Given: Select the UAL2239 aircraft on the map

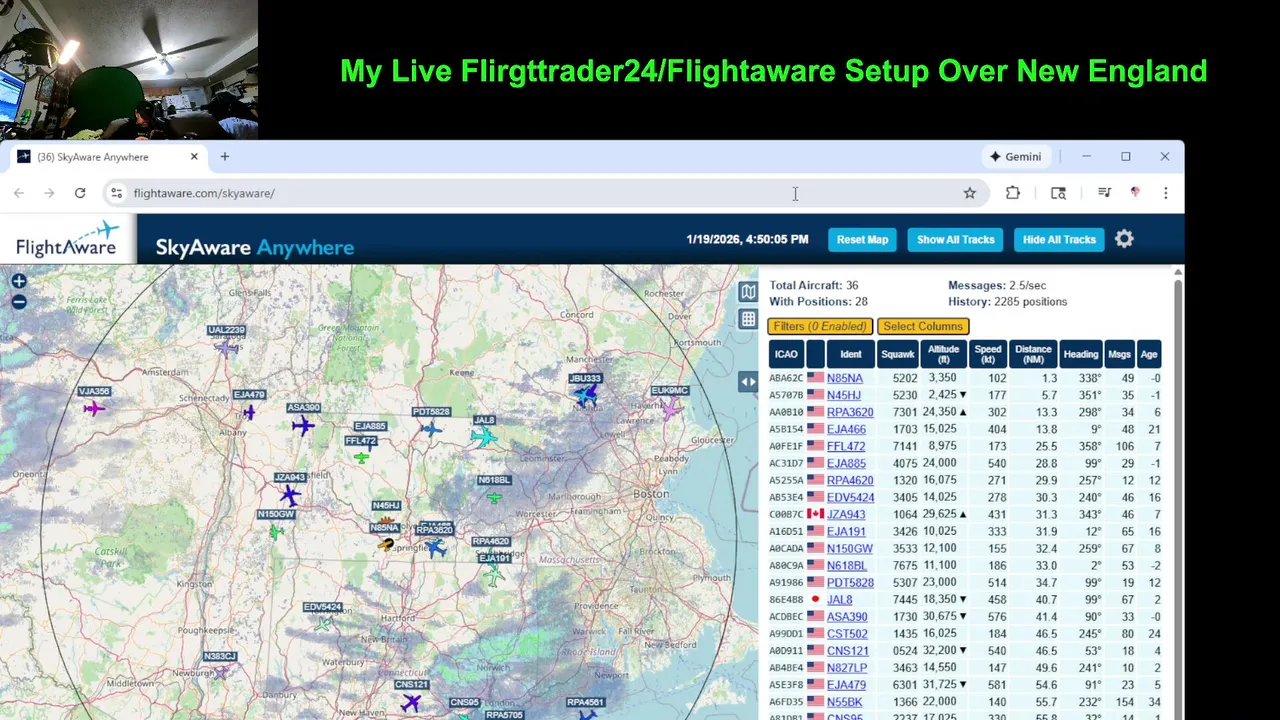Looking at the screenshot, I should point(227,347).
